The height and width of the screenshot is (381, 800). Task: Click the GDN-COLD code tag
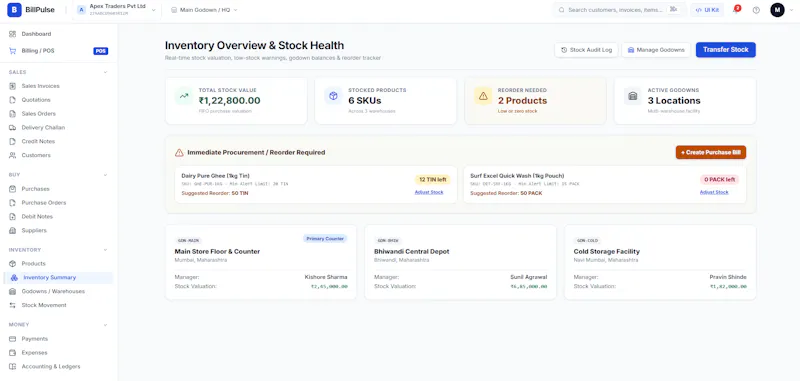587,240
